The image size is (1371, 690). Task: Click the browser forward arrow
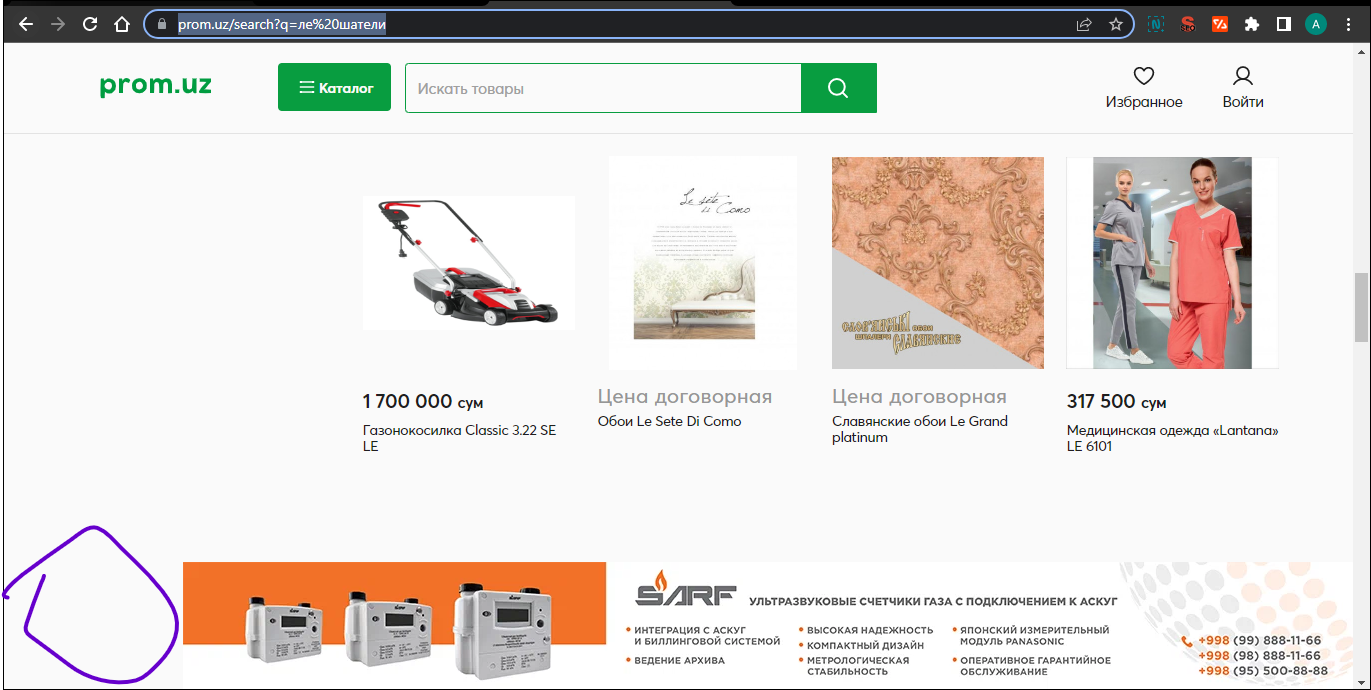[x=58, y=24]
